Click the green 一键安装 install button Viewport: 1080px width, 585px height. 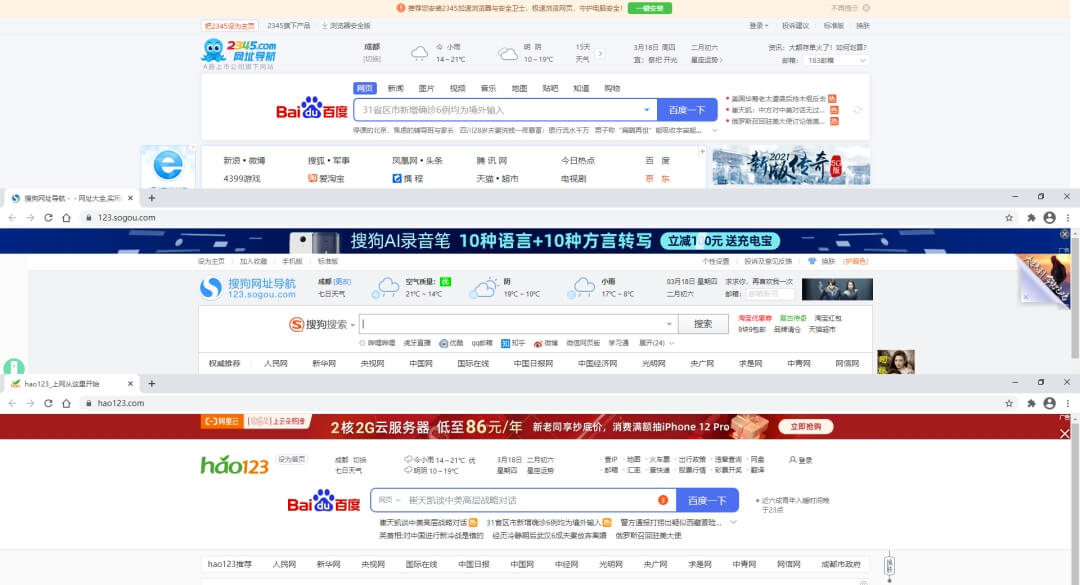[x=648, y=8]
